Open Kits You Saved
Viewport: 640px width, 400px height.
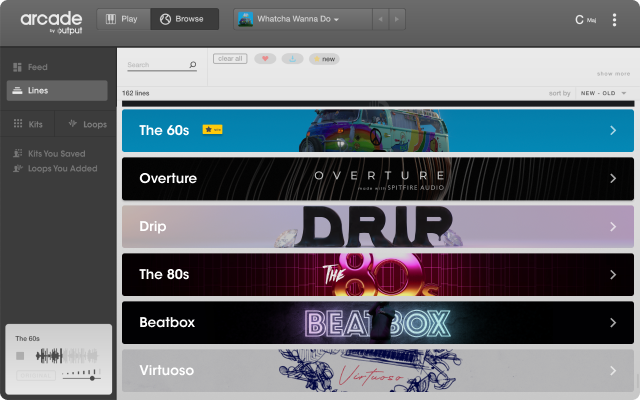coord(50,153)
